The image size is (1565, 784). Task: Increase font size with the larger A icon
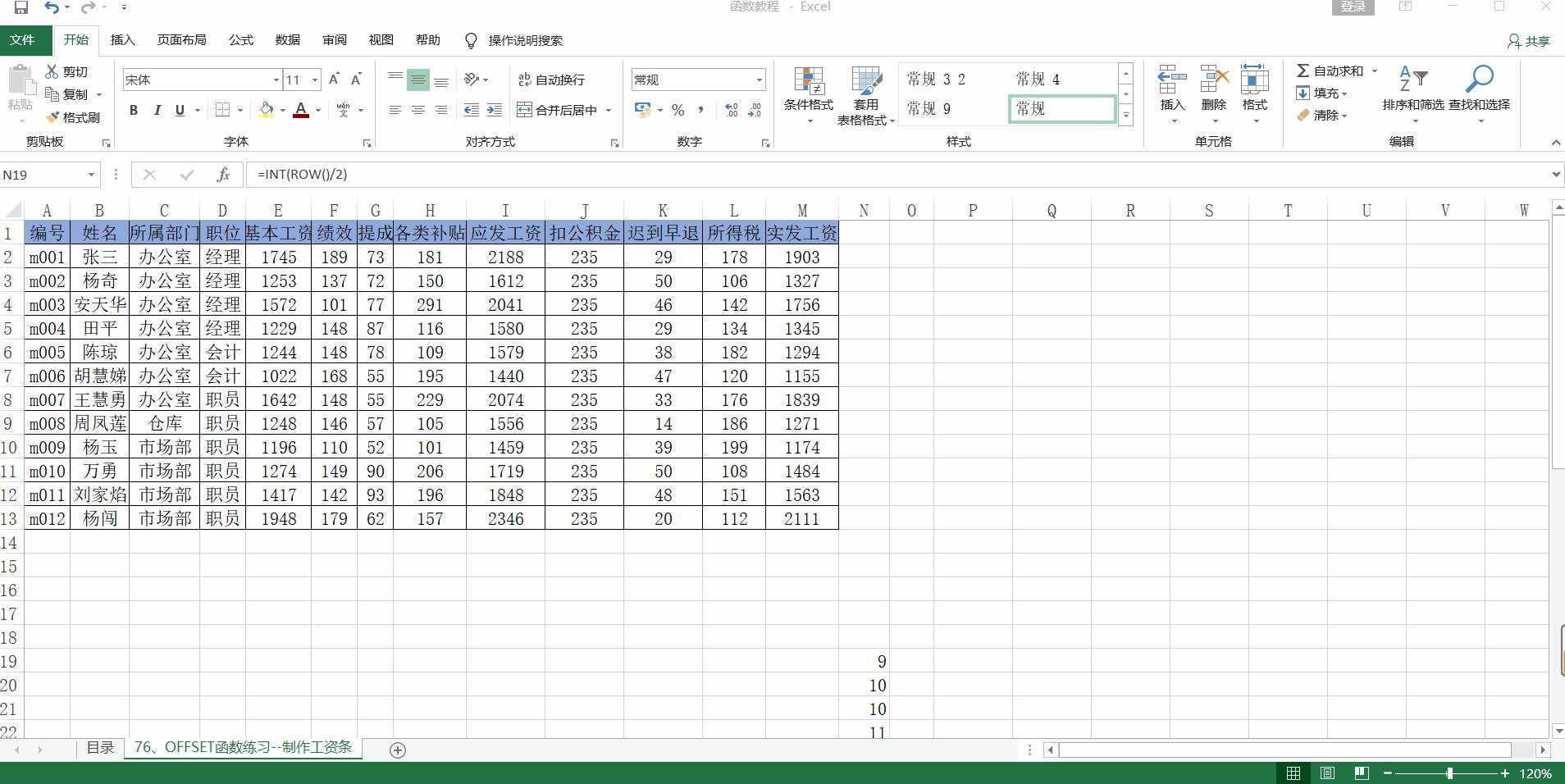[334, 80]
